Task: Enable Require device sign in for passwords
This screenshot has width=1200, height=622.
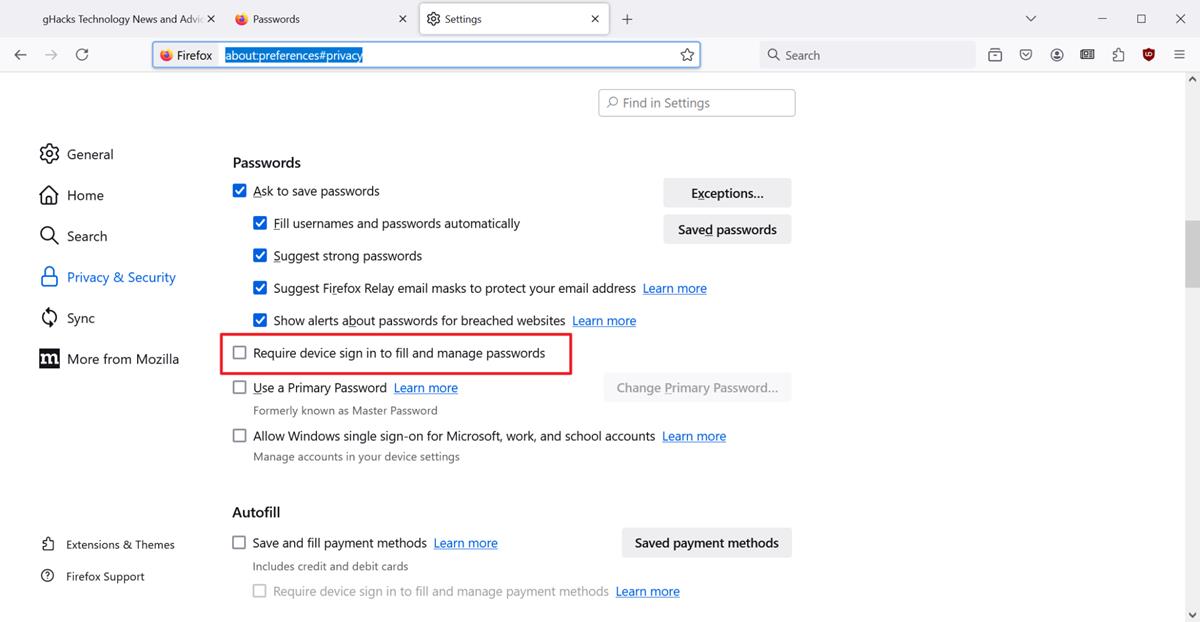Action: pyautogui.click(x=240, y=352)
